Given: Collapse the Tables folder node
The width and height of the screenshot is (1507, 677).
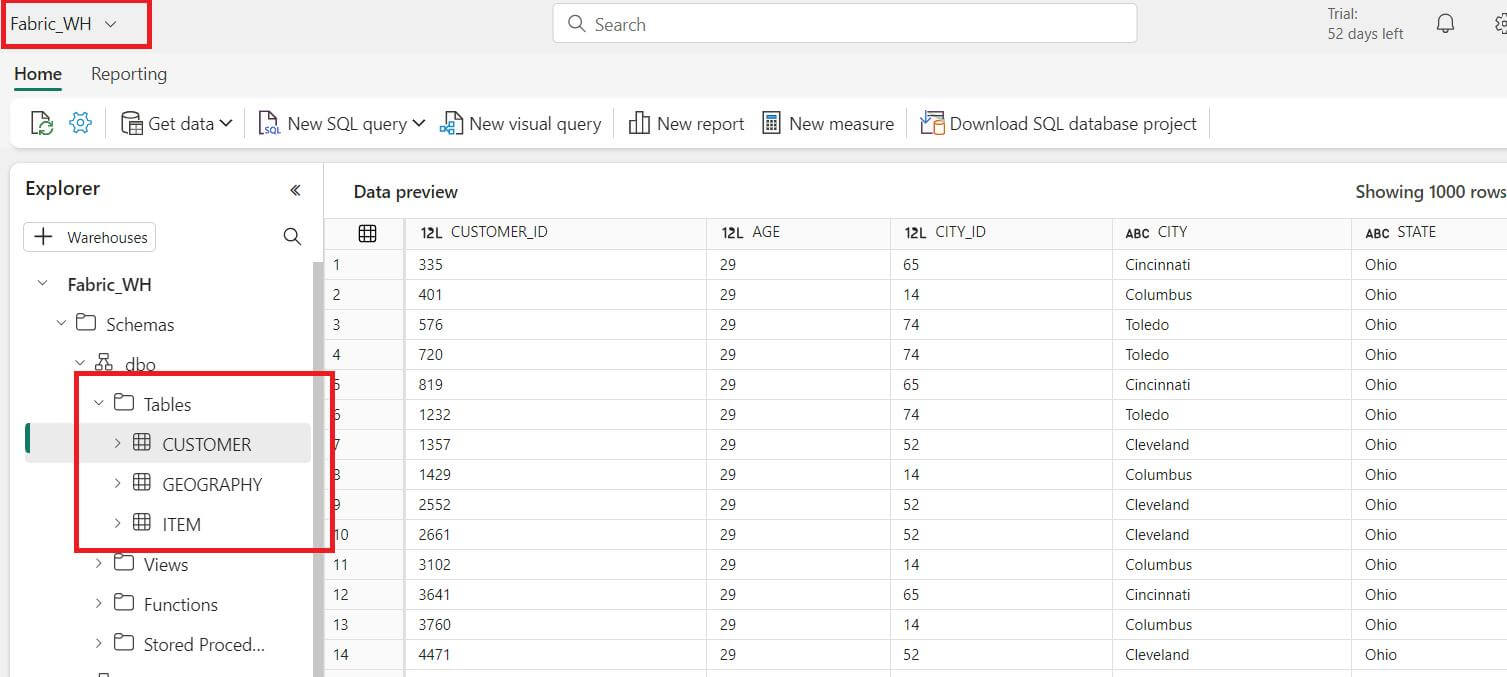Looking at the screenshot, I should 98,403.
